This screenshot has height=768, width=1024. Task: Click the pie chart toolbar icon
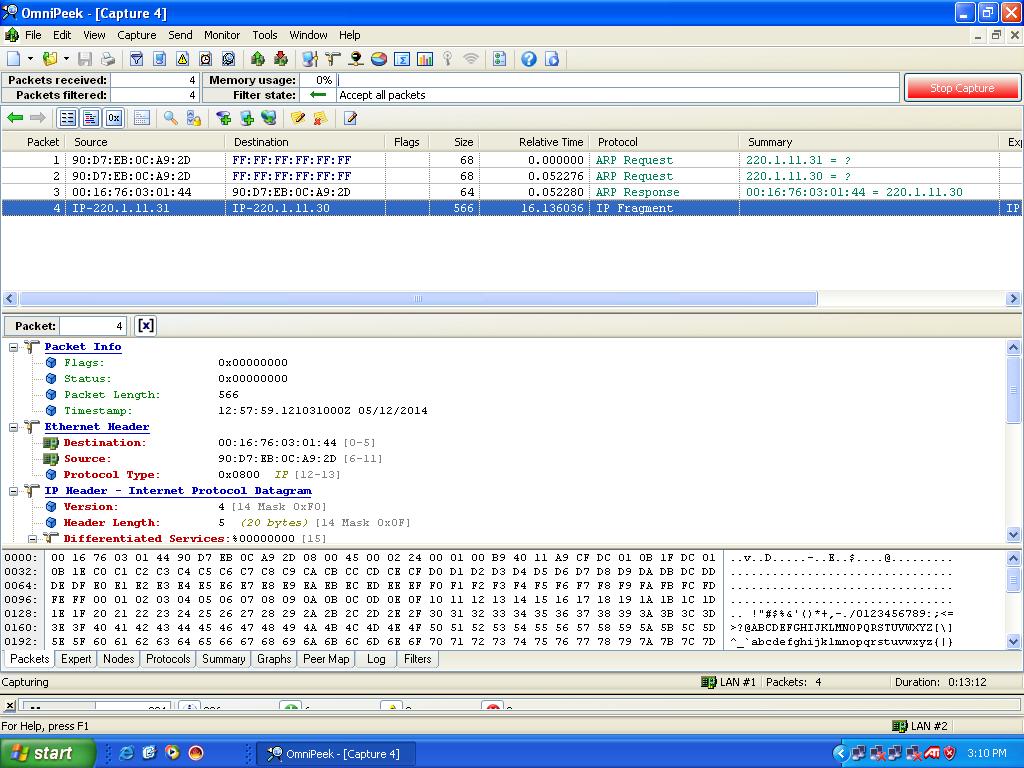click(x=379, y=59)
